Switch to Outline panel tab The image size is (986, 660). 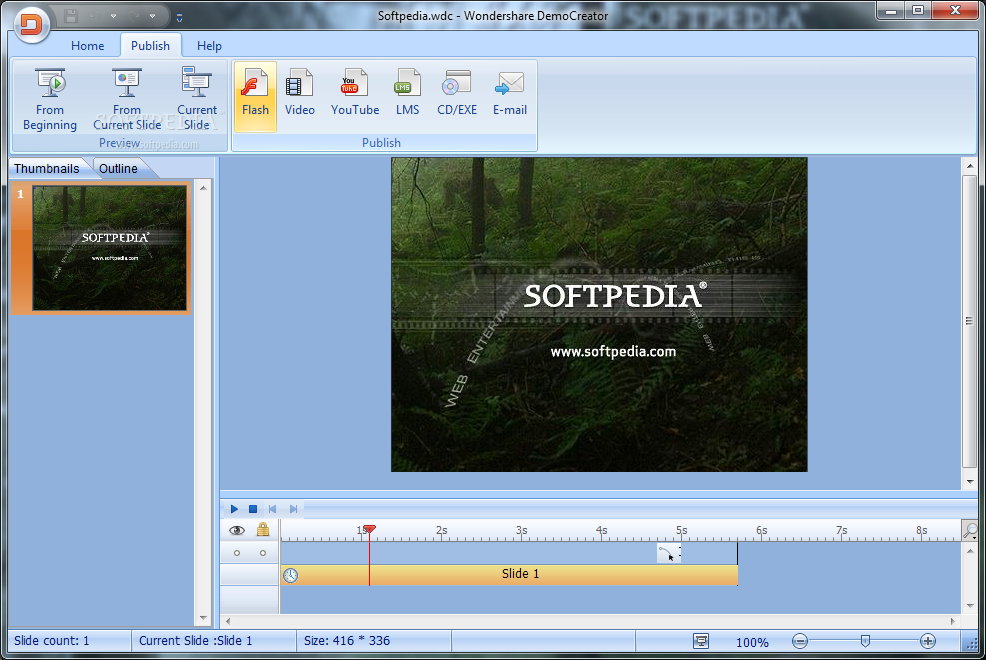(118, 168)
